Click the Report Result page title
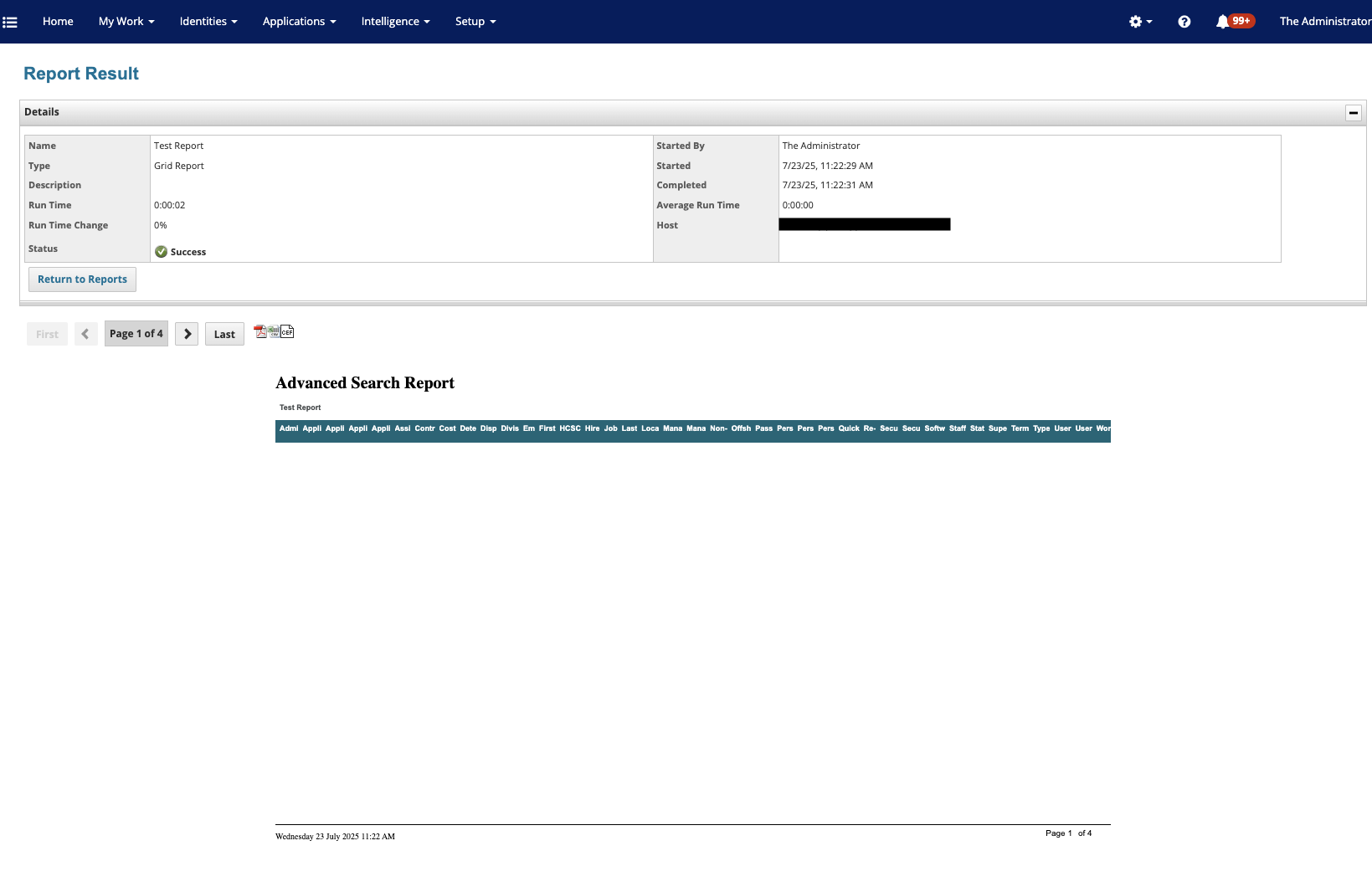This screenshot has width=1372, height=892. pos(81,74)
